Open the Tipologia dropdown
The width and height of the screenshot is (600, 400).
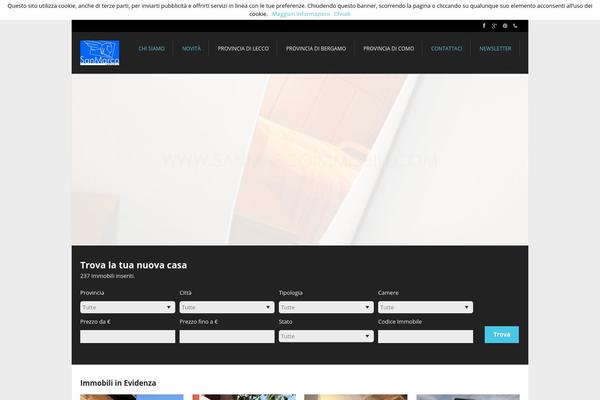point(326,307)
